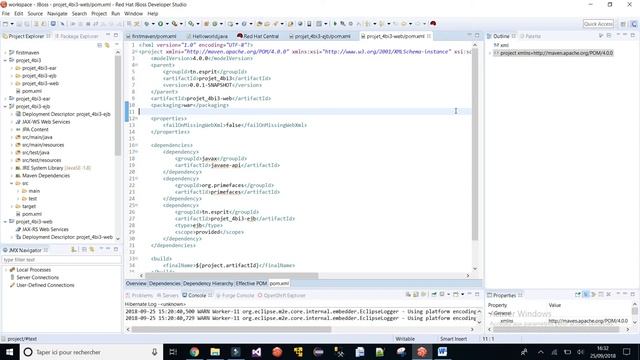640x360 pixels.
Task: Collapse the src folder node
Action: [x=11, y=183]
